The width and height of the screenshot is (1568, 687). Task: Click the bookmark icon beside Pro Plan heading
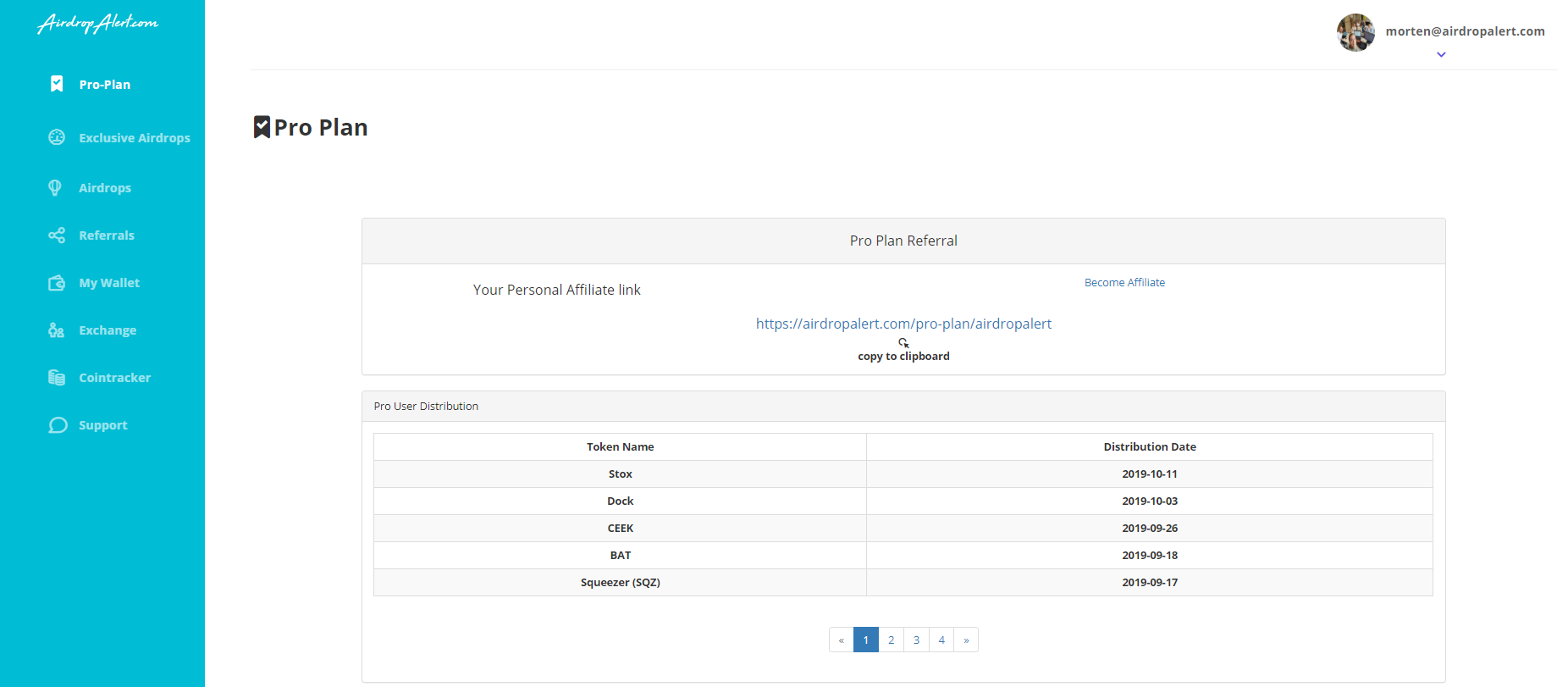pos(262,127)
